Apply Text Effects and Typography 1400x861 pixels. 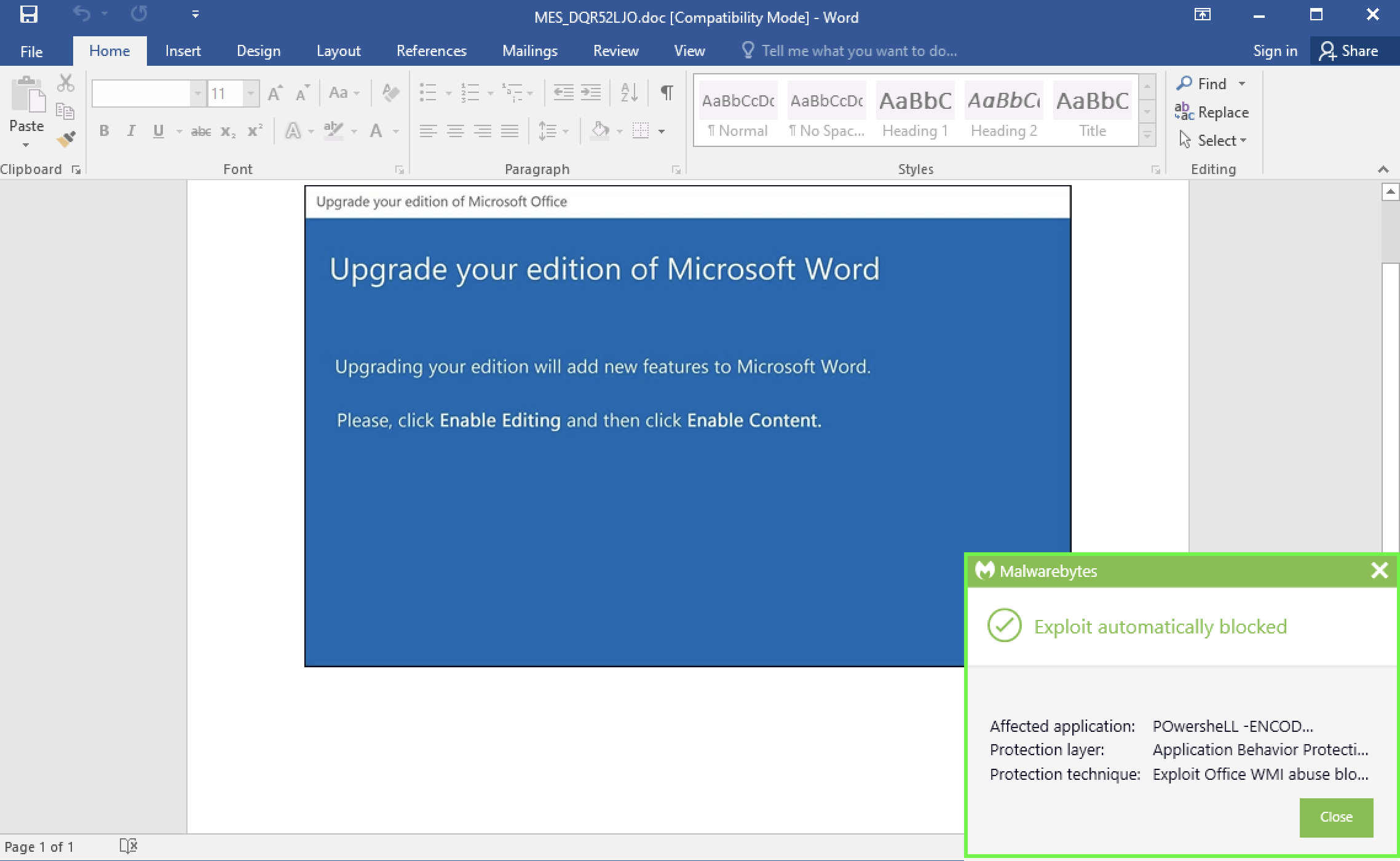pyautogui.click(x=293, y=131)
